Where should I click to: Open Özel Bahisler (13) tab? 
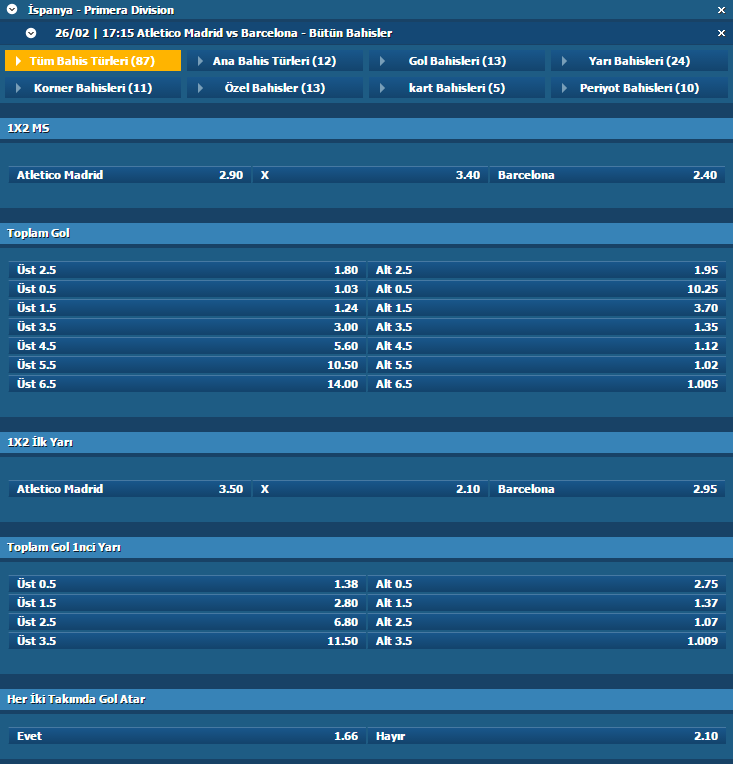[275, 88]
